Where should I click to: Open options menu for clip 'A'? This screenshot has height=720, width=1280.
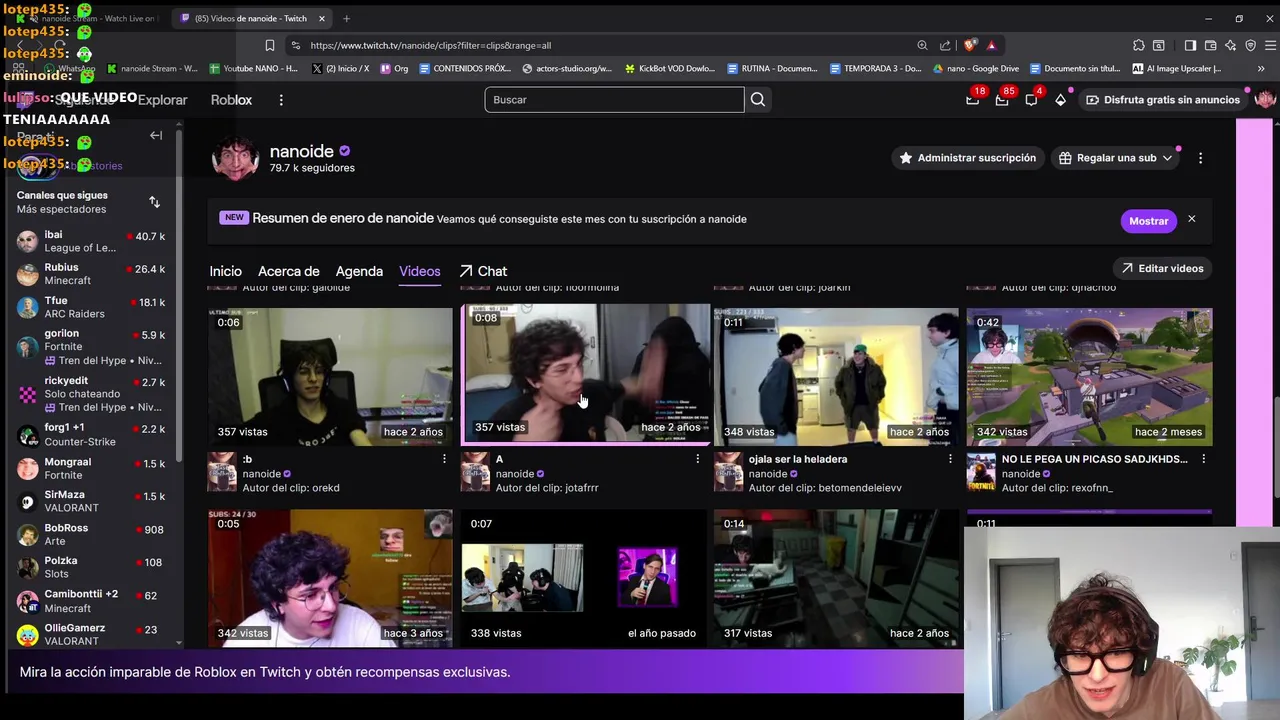[697, 459]
